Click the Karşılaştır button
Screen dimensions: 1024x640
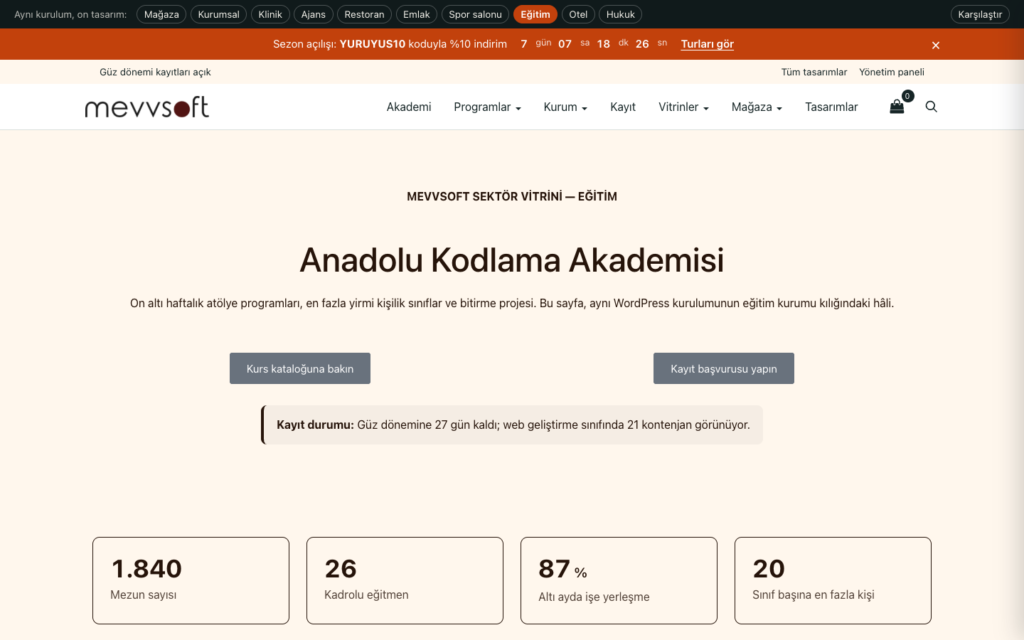[980, 14]
